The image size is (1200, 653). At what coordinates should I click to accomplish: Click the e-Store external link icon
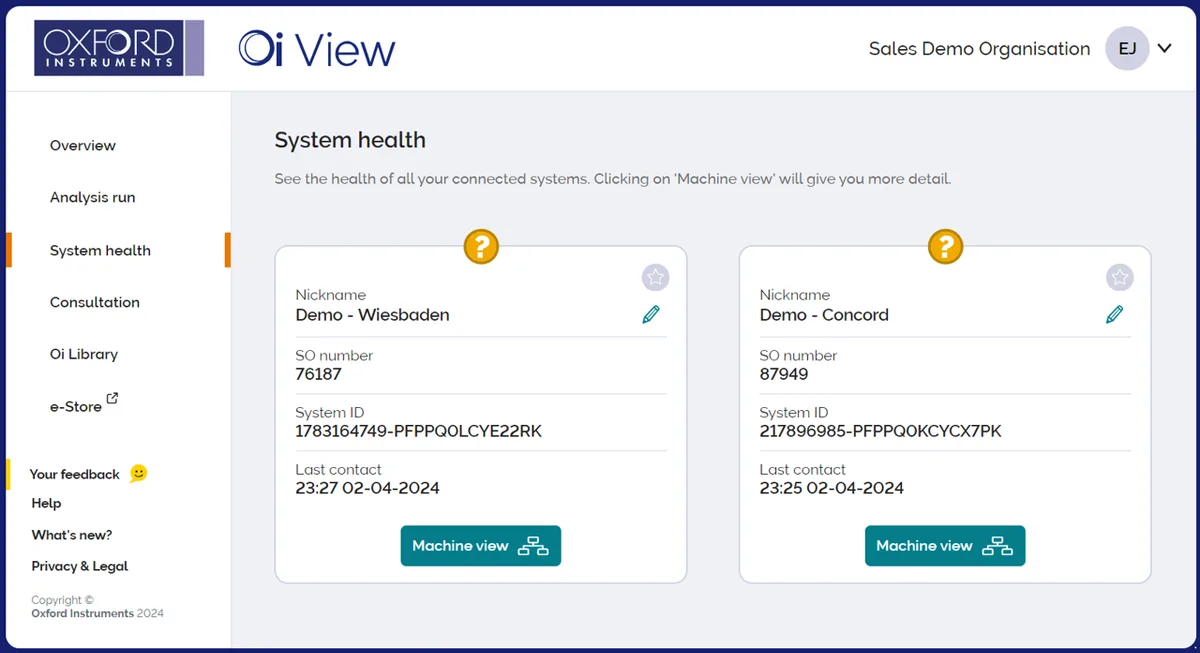[x=112, y=399]
